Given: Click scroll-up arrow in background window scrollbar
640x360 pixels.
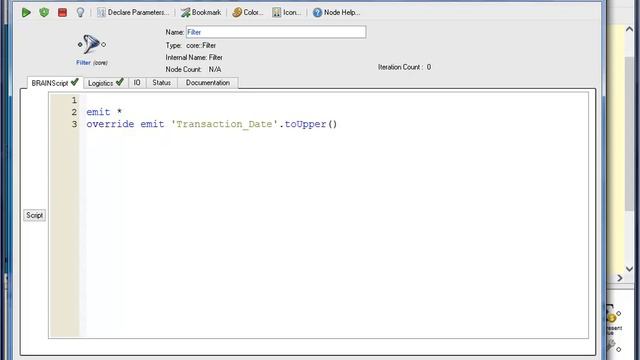Looking at the screenshot, I should coord(629,29).
